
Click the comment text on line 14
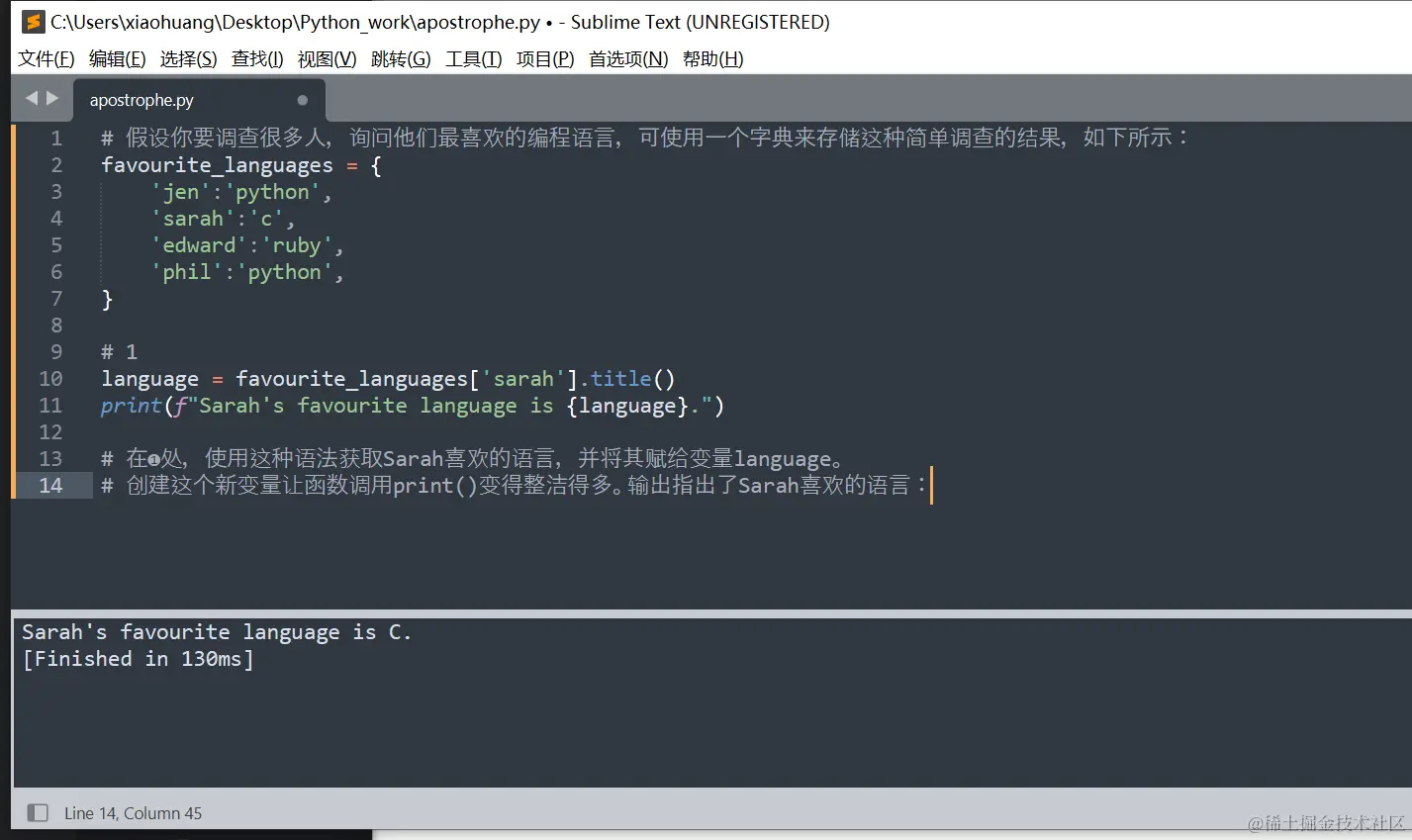coord(515,485)
